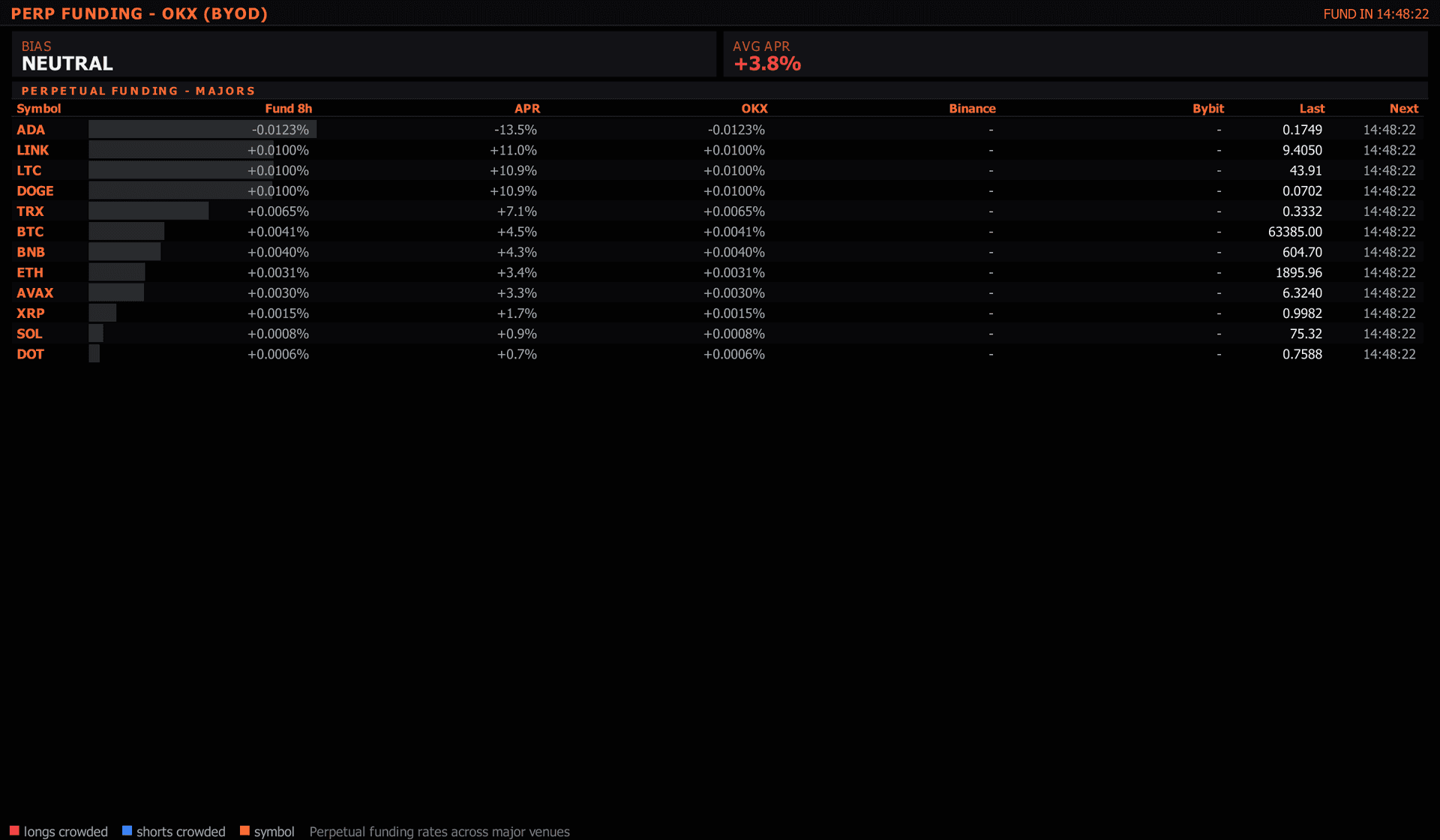This screenshot has width=1440, height=840.
Task: Click the red longs crowded legend swatch
Action: (x=14, y=830)
